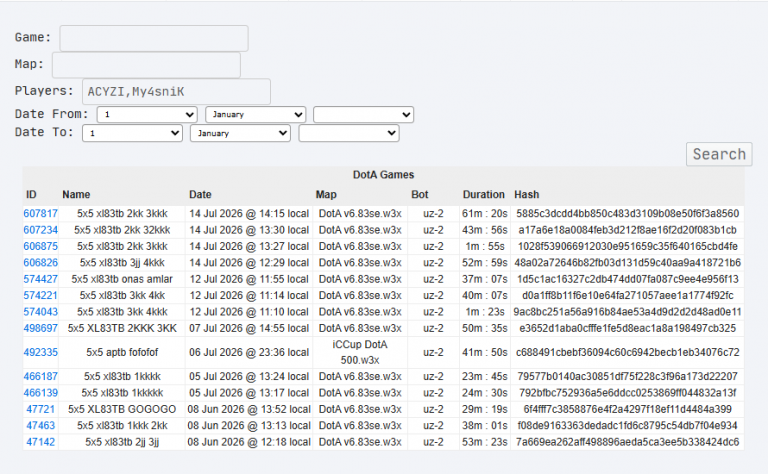Select game name '5x5 xl83tb 2jj 3jj'
The height and width of the screenshot is (474, 768).
(122, 442)
